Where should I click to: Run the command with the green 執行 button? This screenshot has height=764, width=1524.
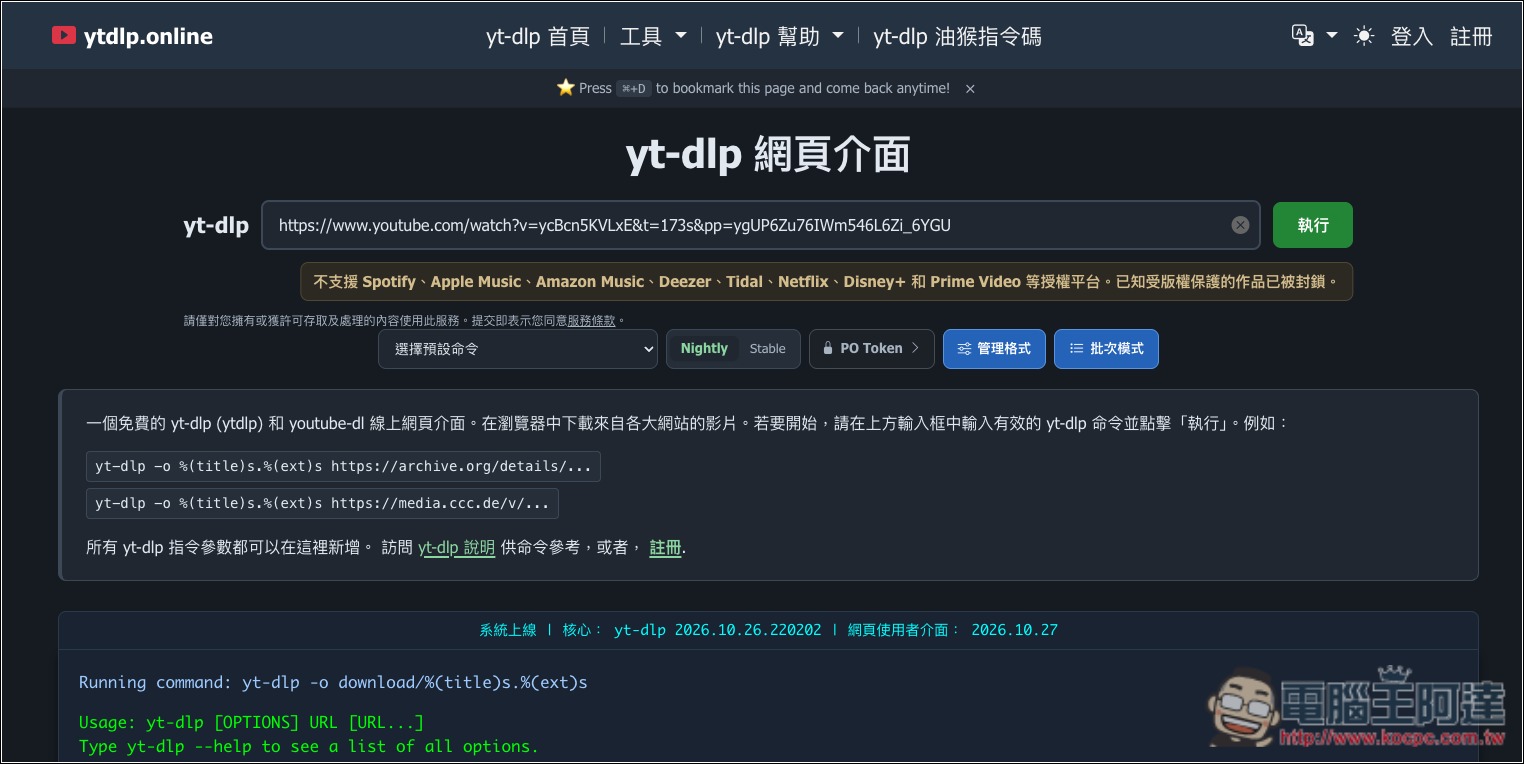(1313, 225)
